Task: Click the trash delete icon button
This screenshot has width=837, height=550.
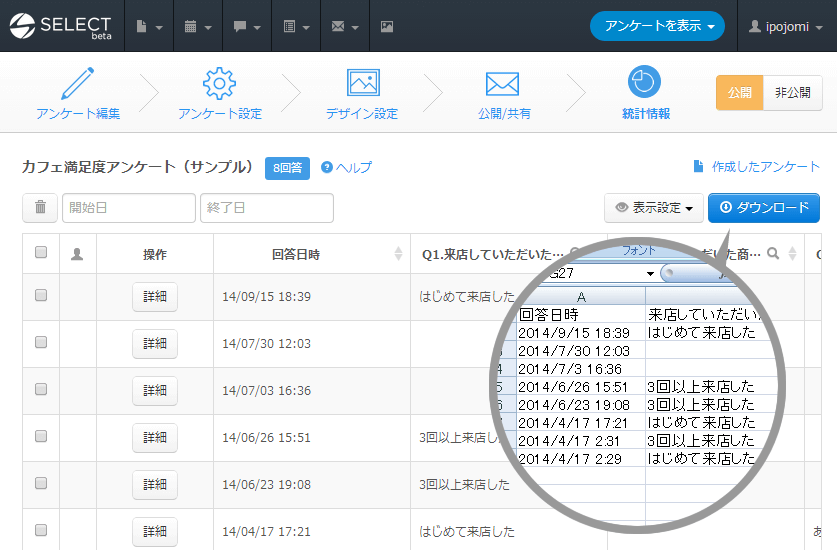Action: [x=40, y=208]
